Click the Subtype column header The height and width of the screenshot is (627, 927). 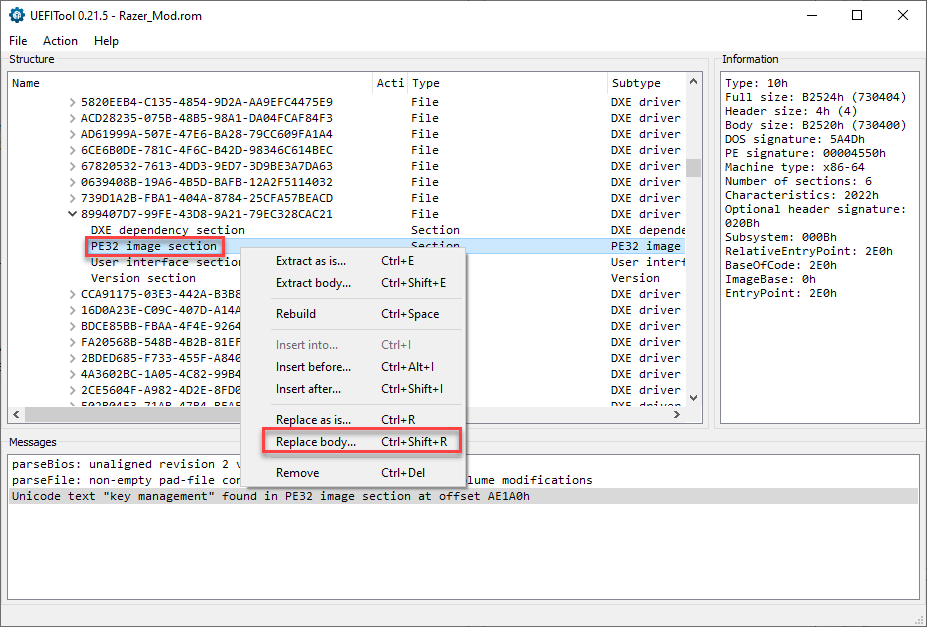[x=646, y=83]
